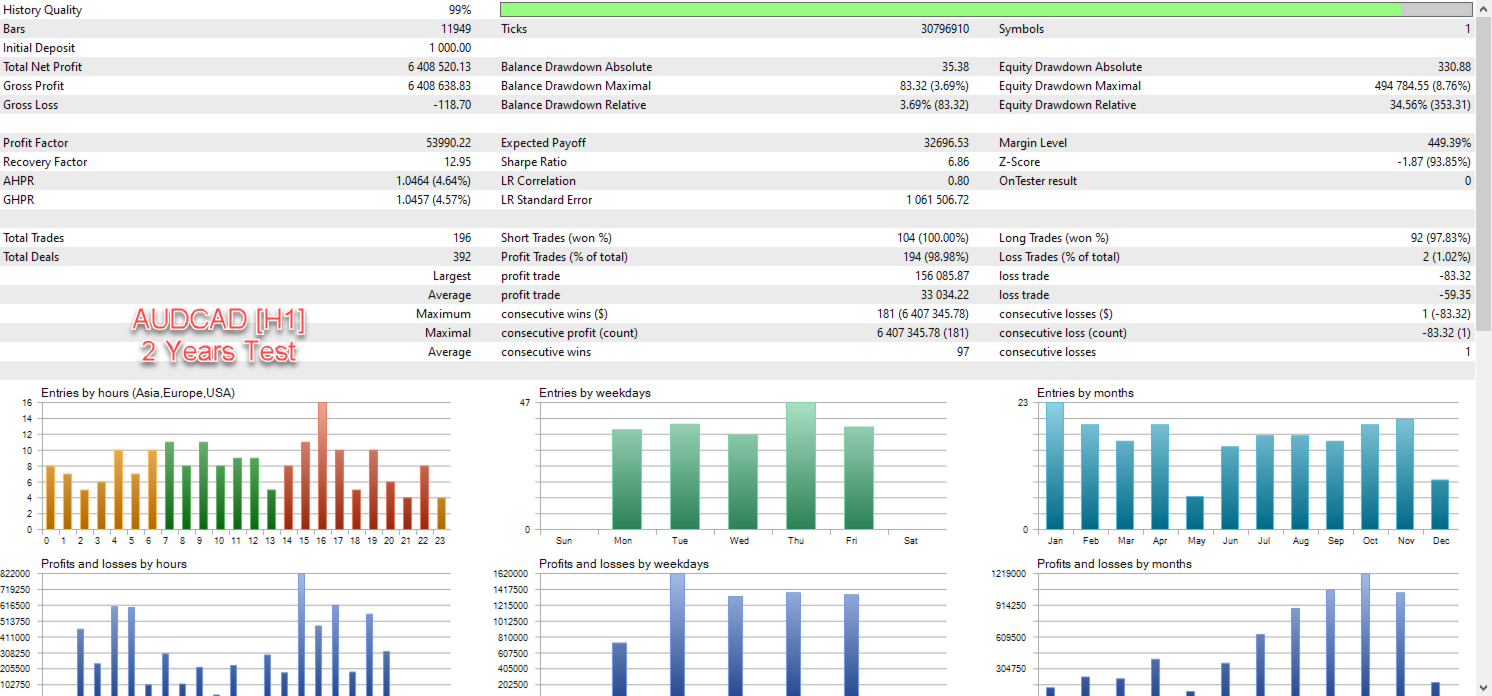
Task: Click Profit Trades value '194 (98.98%)'
Action: click(936, 257)
